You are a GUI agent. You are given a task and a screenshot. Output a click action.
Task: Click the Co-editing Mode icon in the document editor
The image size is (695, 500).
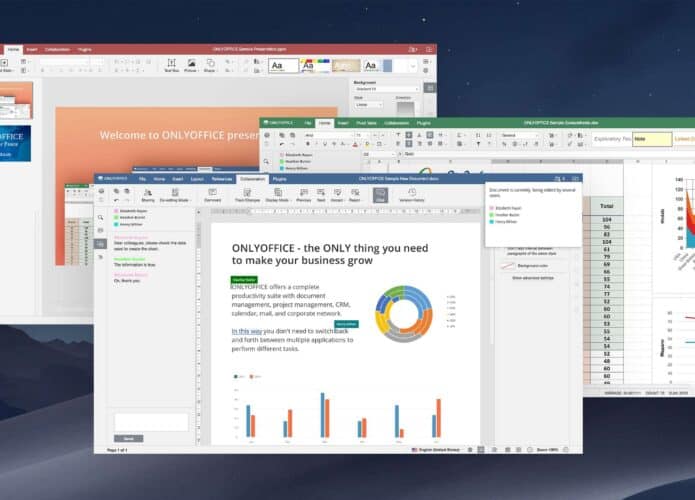(x=175, y=192)
